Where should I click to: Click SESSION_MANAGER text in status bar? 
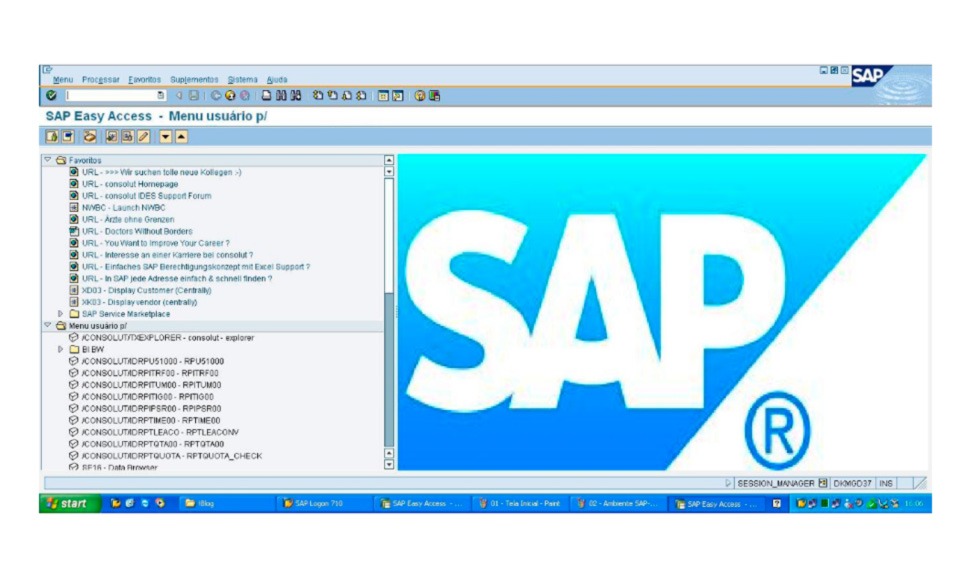point(776,483)
